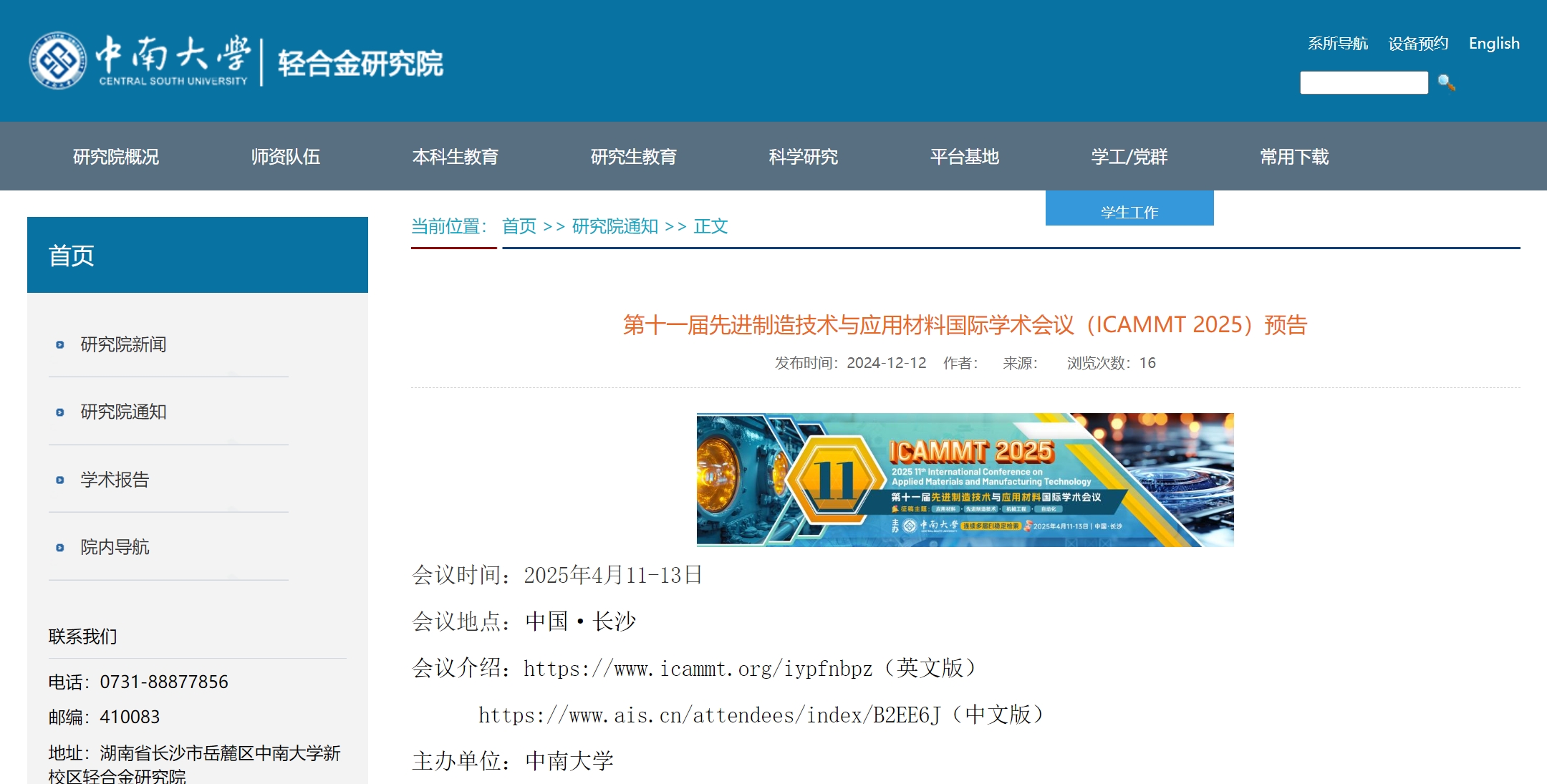
Task: Click 会议时间 2025年4月11-13日 line
Action: point(557,575)
